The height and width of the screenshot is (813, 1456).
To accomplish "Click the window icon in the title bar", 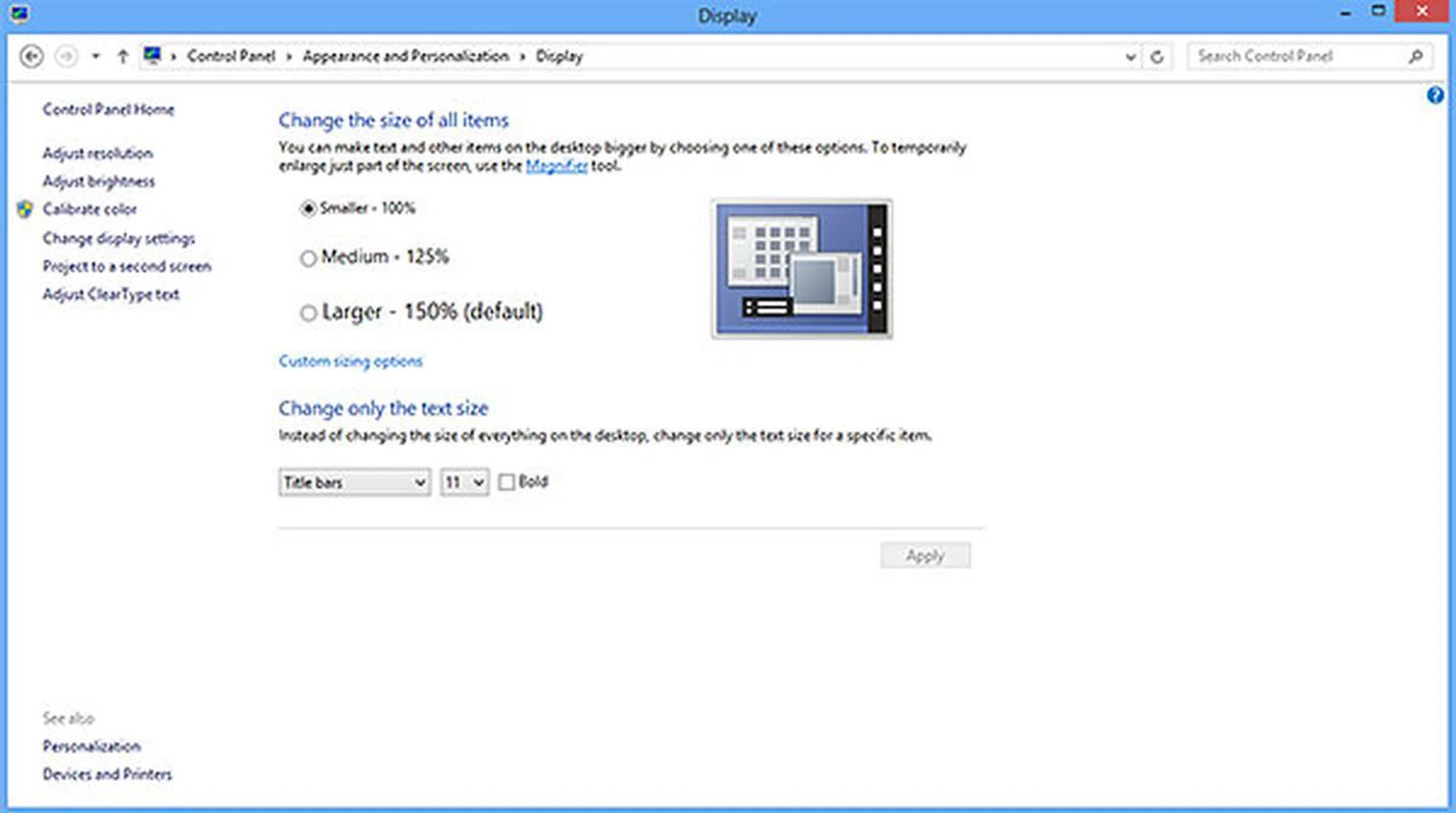I will [20, 13].
